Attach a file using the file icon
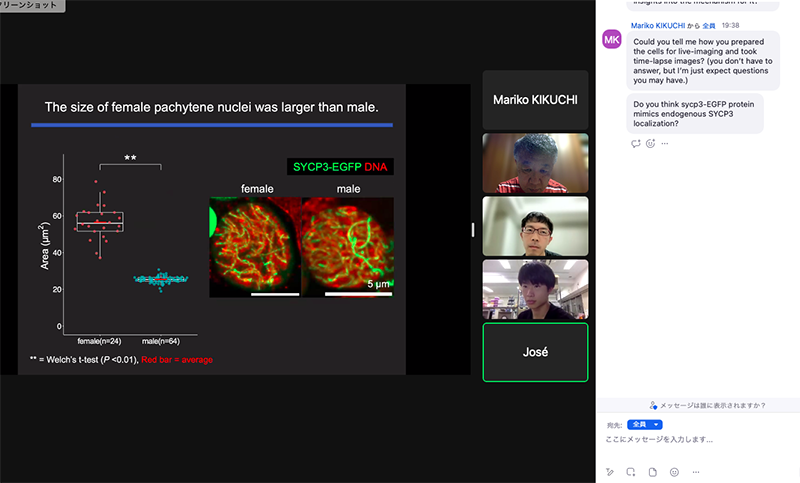This screenshot has height=483, width=800. [x=653, y=472]
